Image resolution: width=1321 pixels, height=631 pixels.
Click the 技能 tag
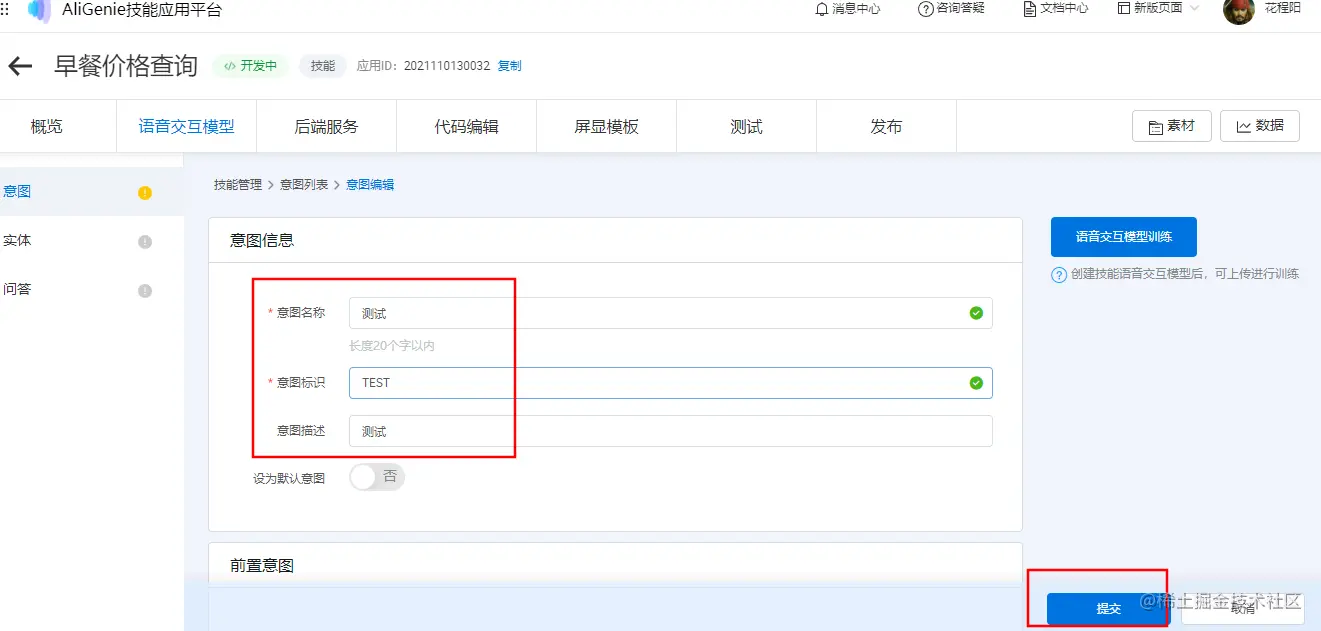tap(323, 66)
